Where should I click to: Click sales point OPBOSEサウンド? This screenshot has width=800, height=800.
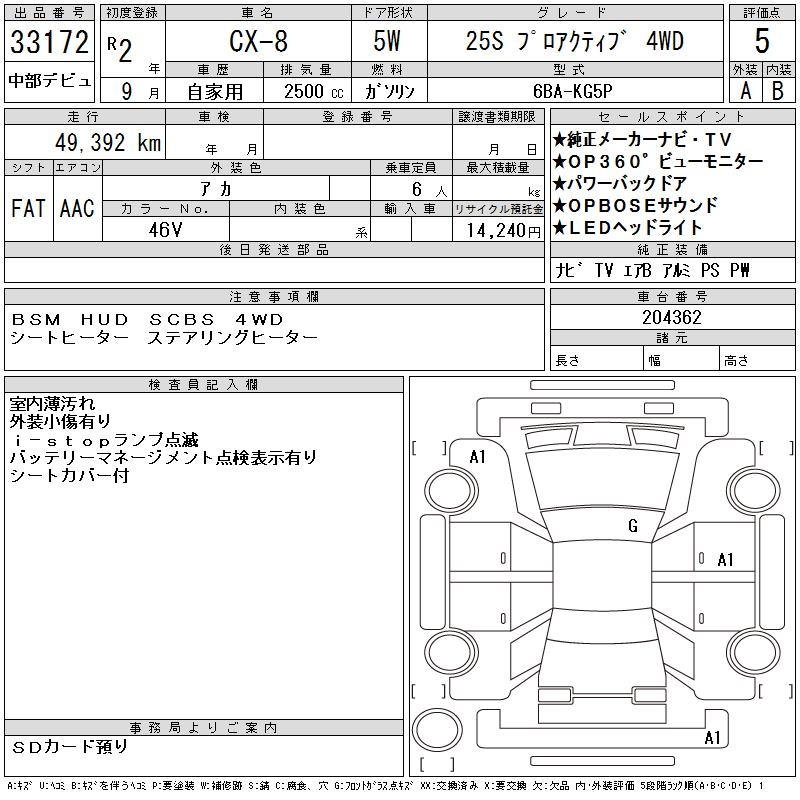coord(636,205)
